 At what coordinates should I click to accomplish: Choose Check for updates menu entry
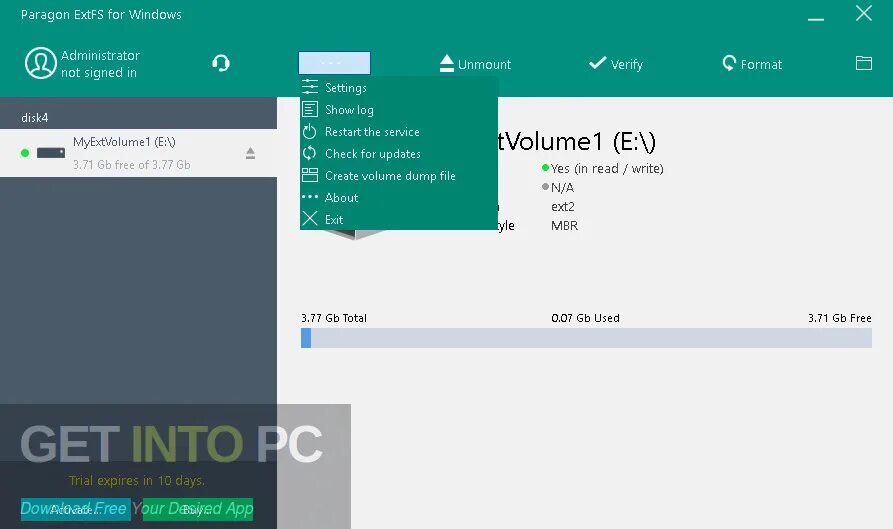click(x=399, y=154)
